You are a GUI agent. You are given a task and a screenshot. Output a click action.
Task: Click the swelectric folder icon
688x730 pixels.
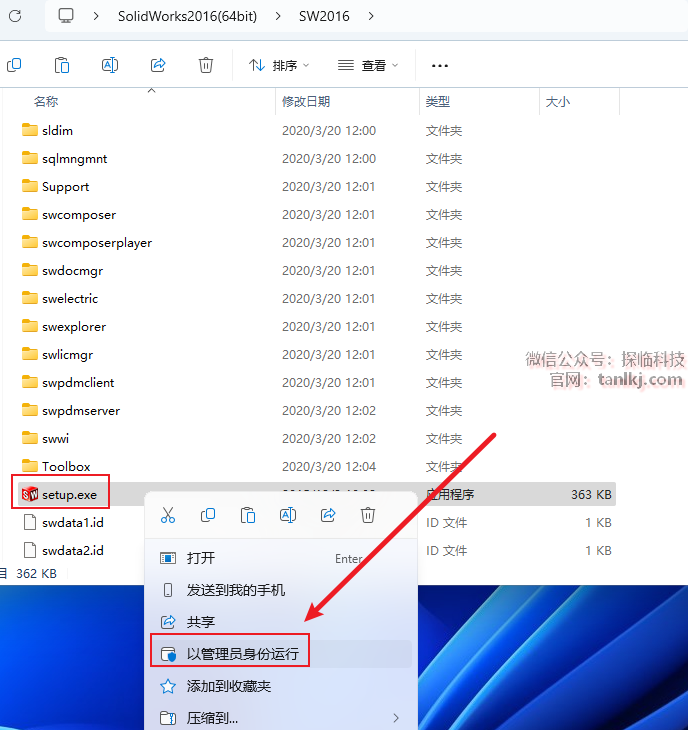coord(30,298)
